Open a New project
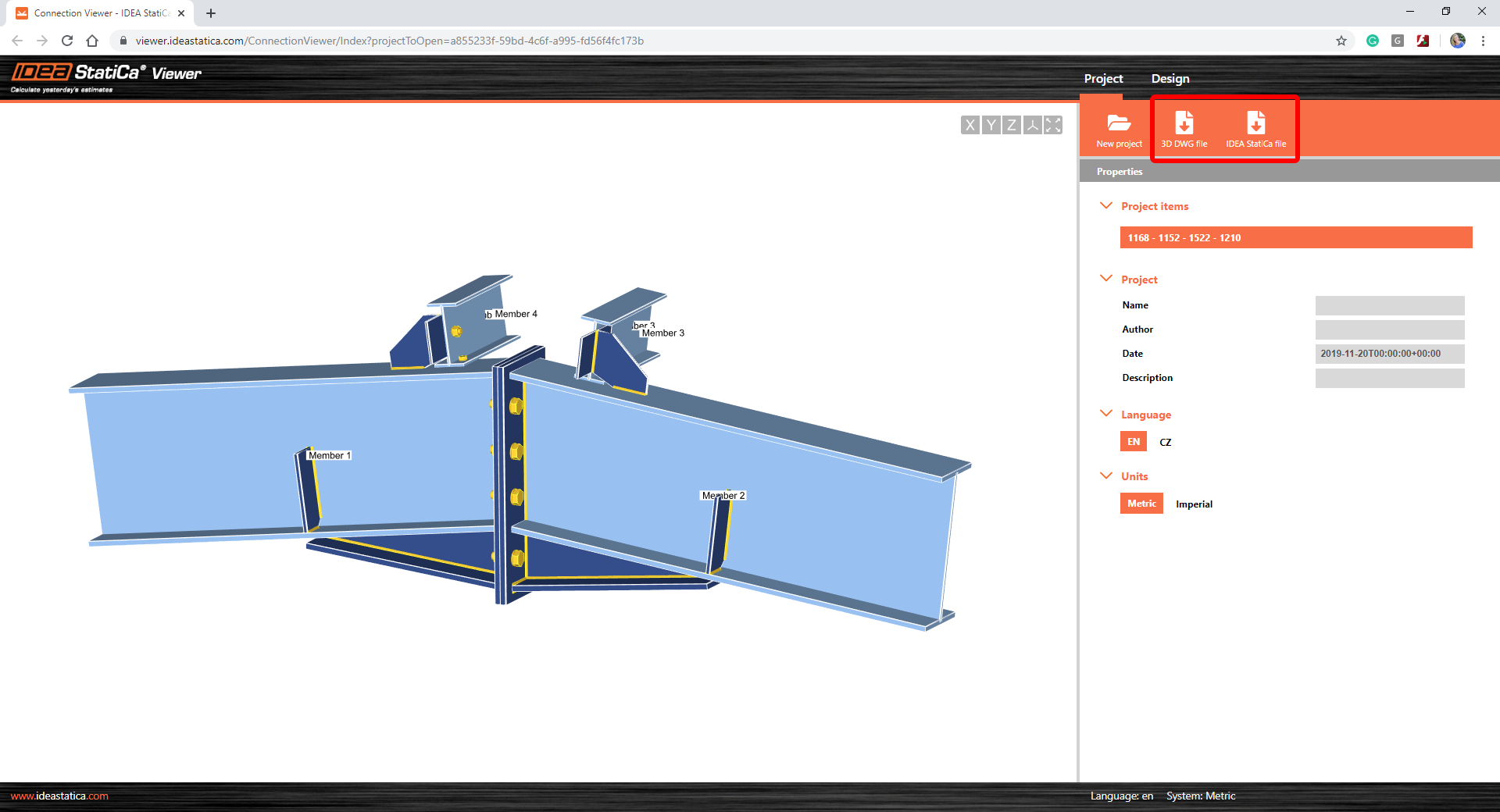 click(1119, 129)
